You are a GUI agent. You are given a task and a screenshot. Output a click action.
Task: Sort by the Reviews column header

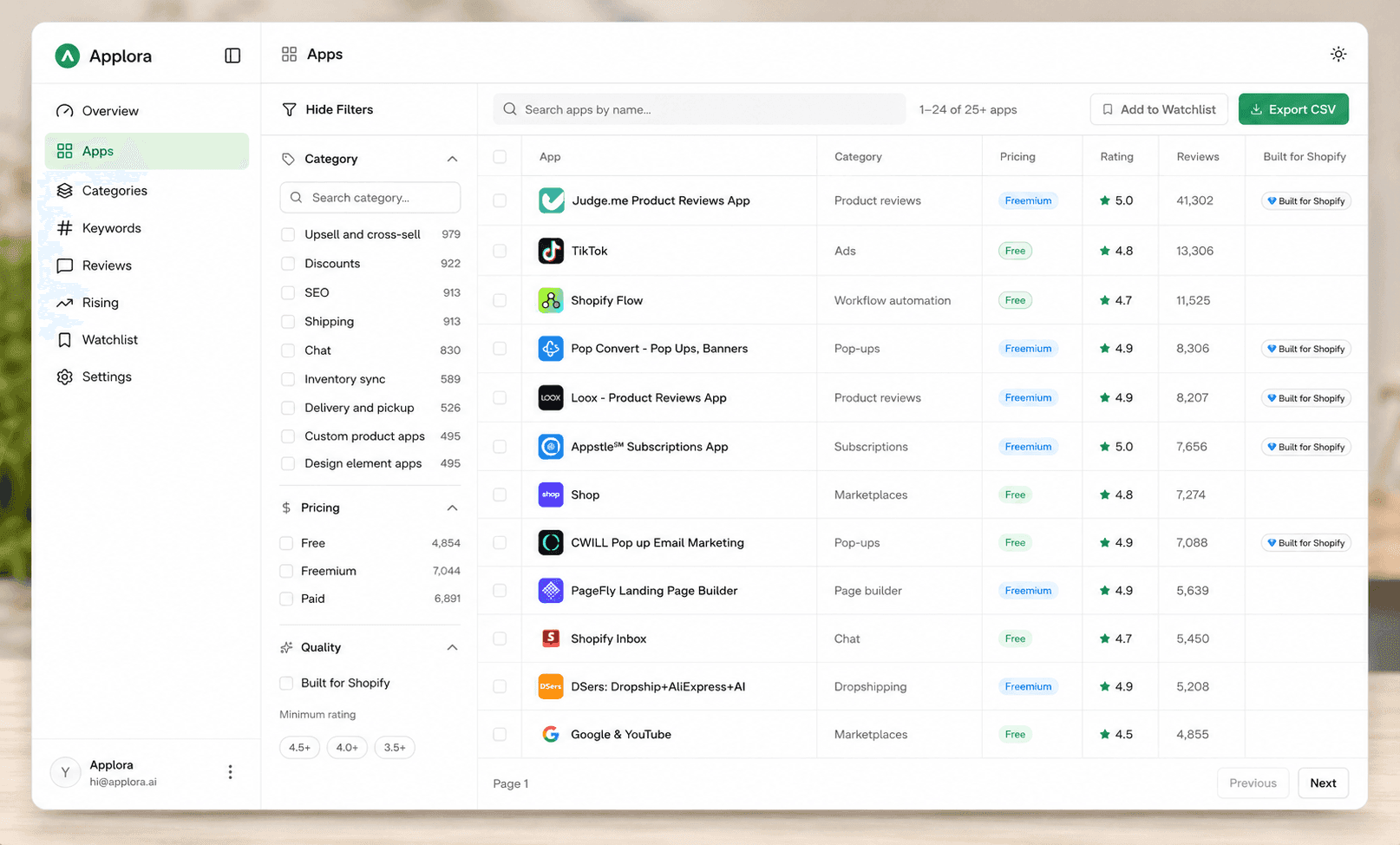click(1197, 157)
